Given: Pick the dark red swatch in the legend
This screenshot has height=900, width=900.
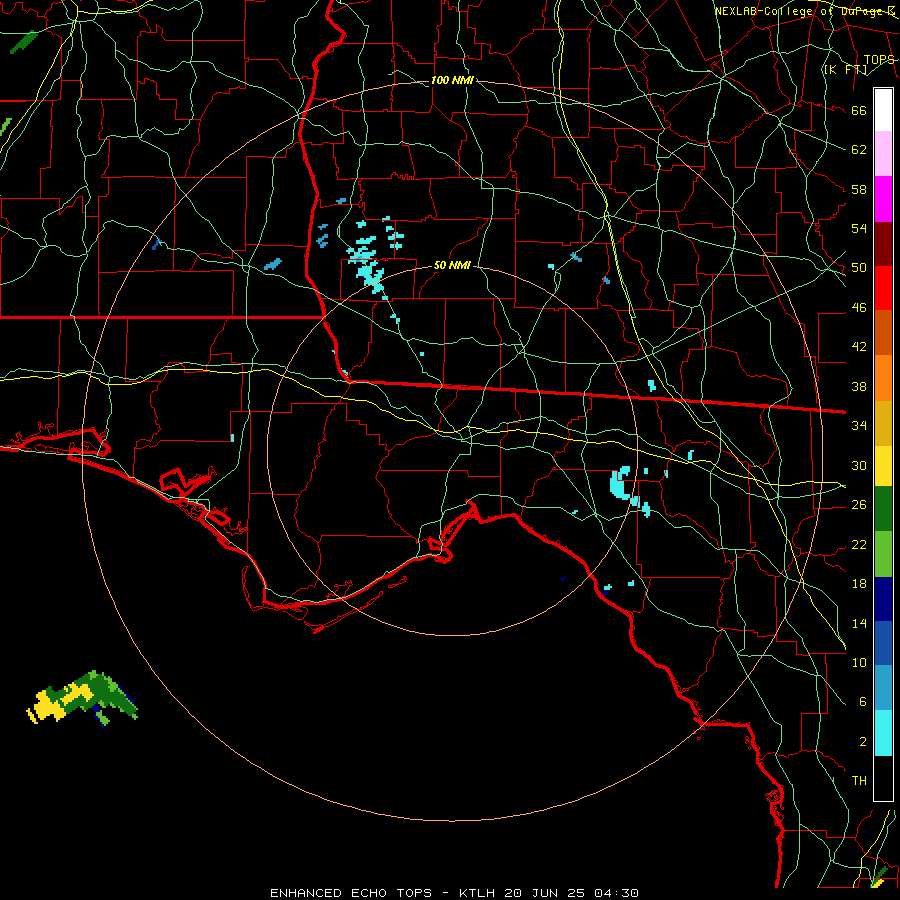Looking at the screenshot, I should pos(883,244).
